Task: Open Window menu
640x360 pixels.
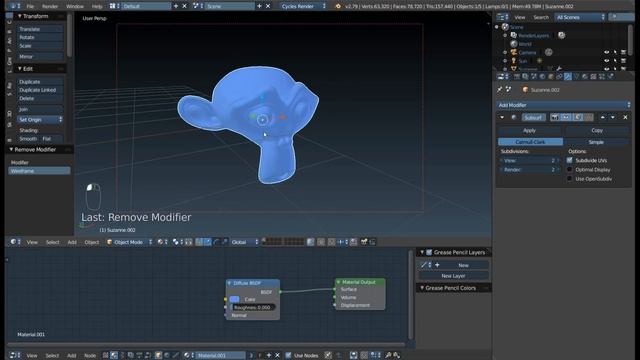Action: point(75,6)
